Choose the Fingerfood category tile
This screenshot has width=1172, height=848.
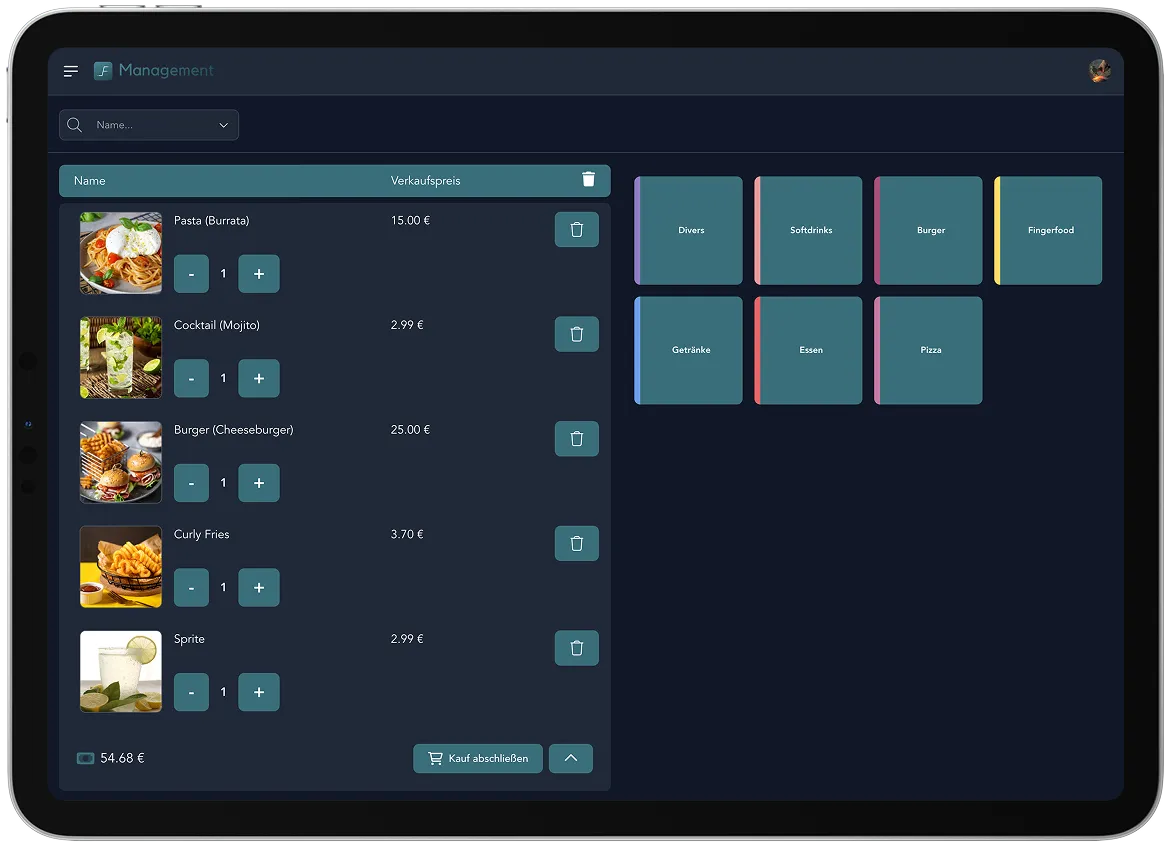tap(1049, 231)
